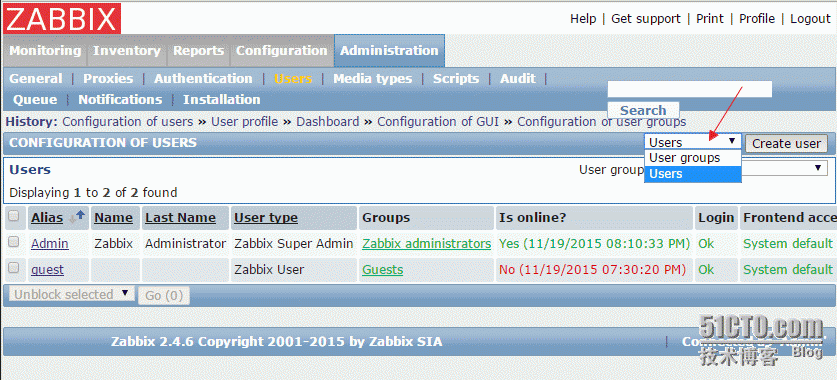Switch to the Configuration tab
This screenshot has height=380, width=837.
[x=281, y=51]
